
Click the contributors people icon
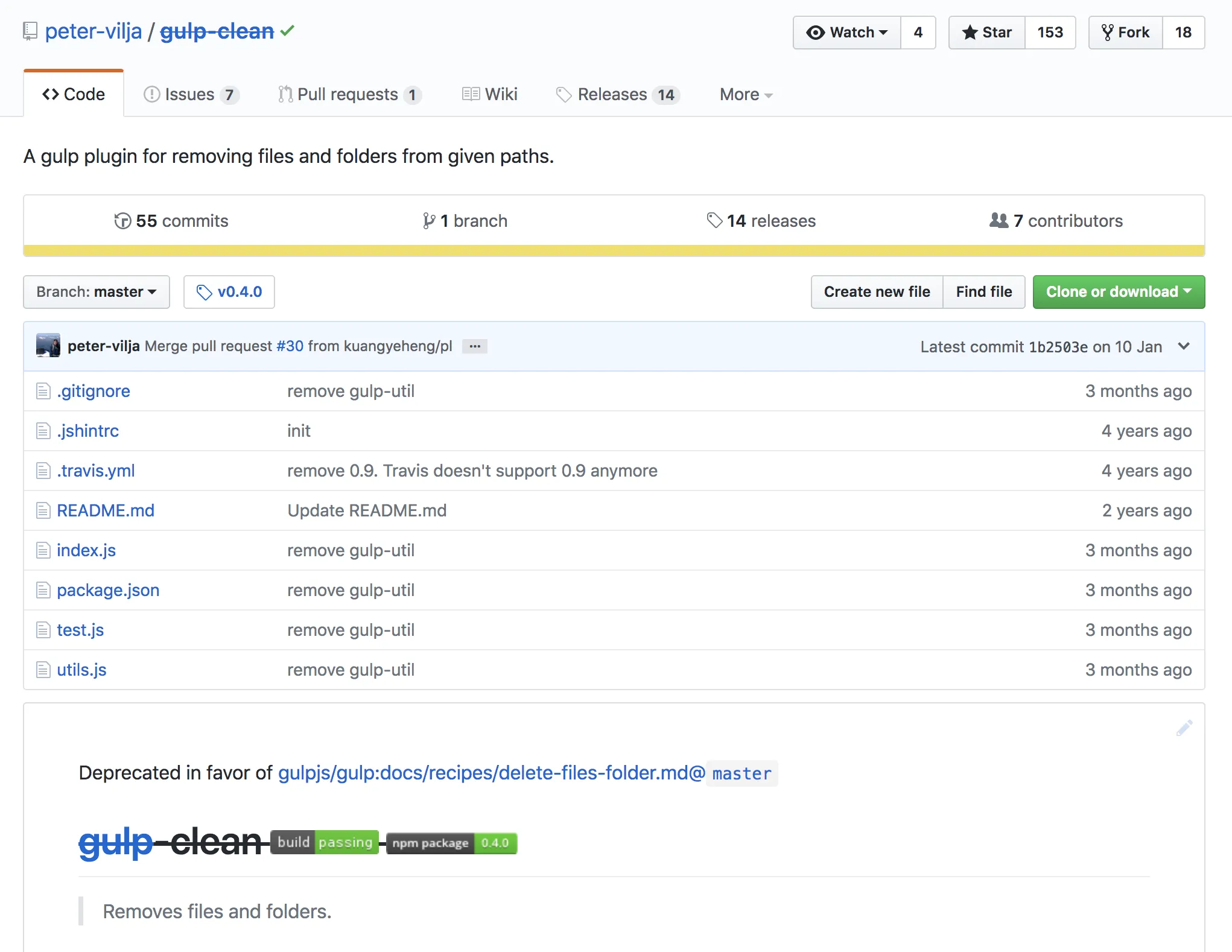coord(999,220)
